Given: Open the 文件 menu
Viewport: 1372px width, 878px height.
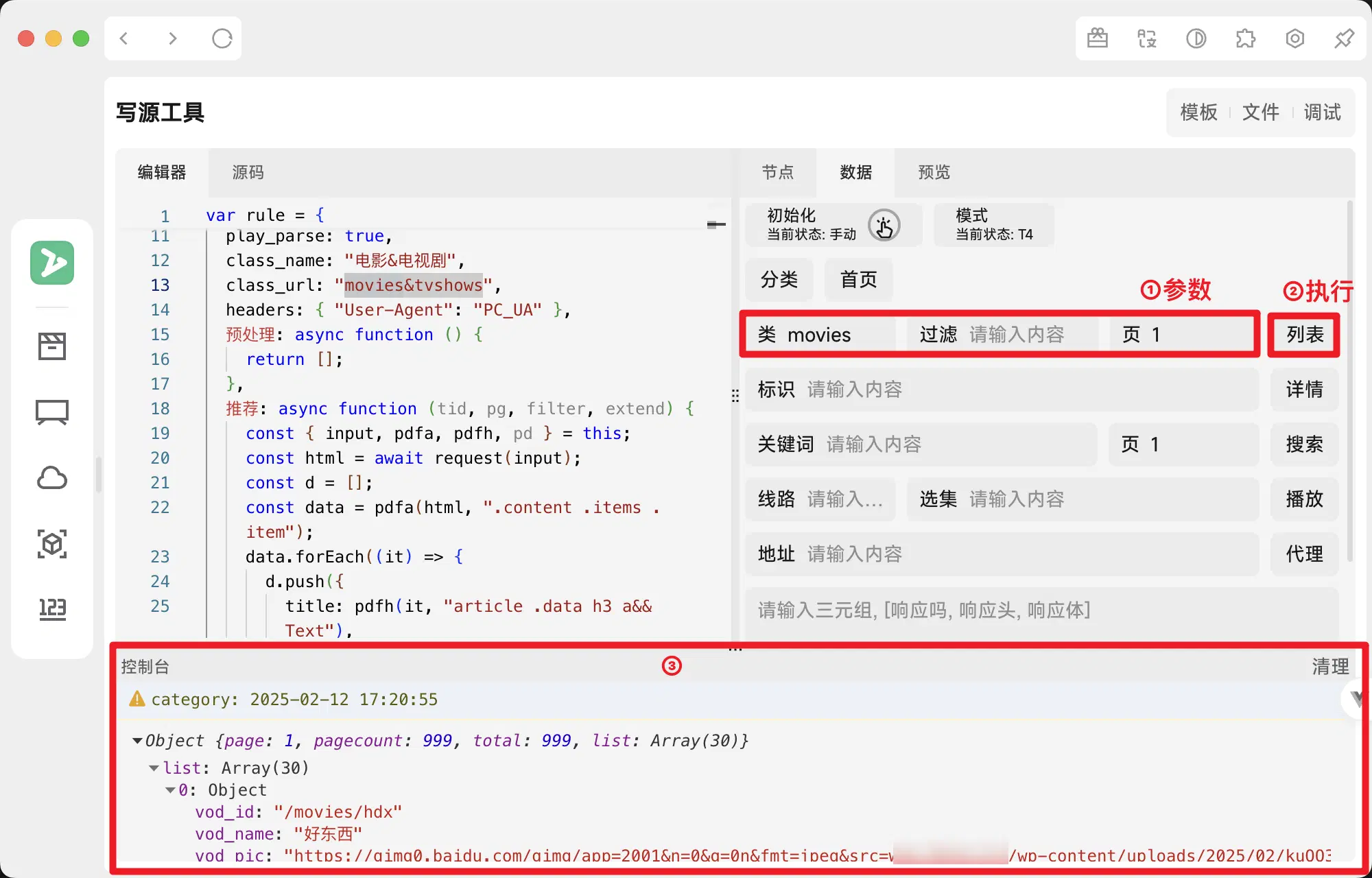Looking at the screenshot, I should coord(1261,112).
